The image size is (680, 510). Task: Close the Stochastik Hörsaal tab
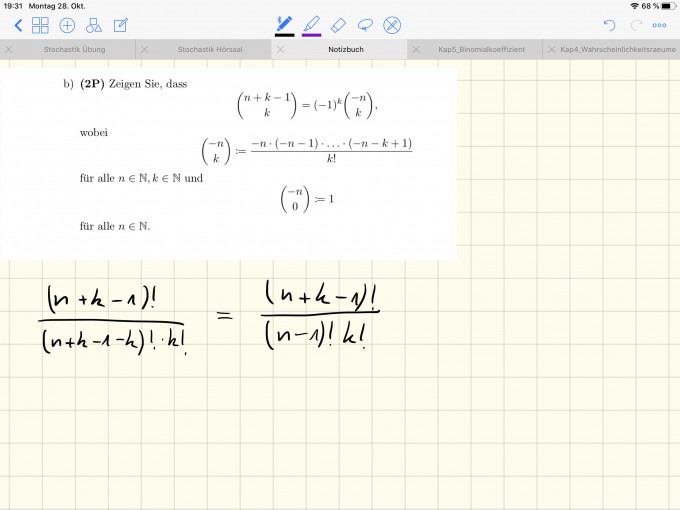[144, 49]
